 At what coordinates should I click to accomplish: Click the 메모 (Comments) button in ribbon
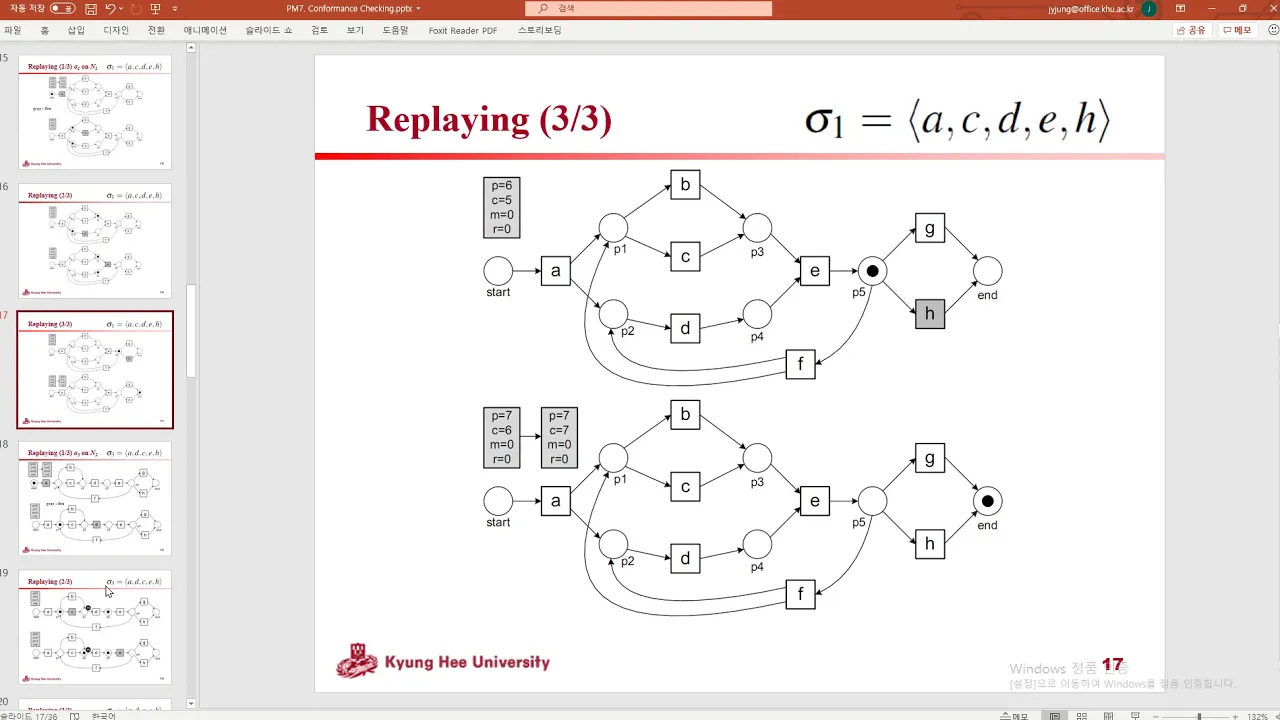click(x=1237, y=30)
